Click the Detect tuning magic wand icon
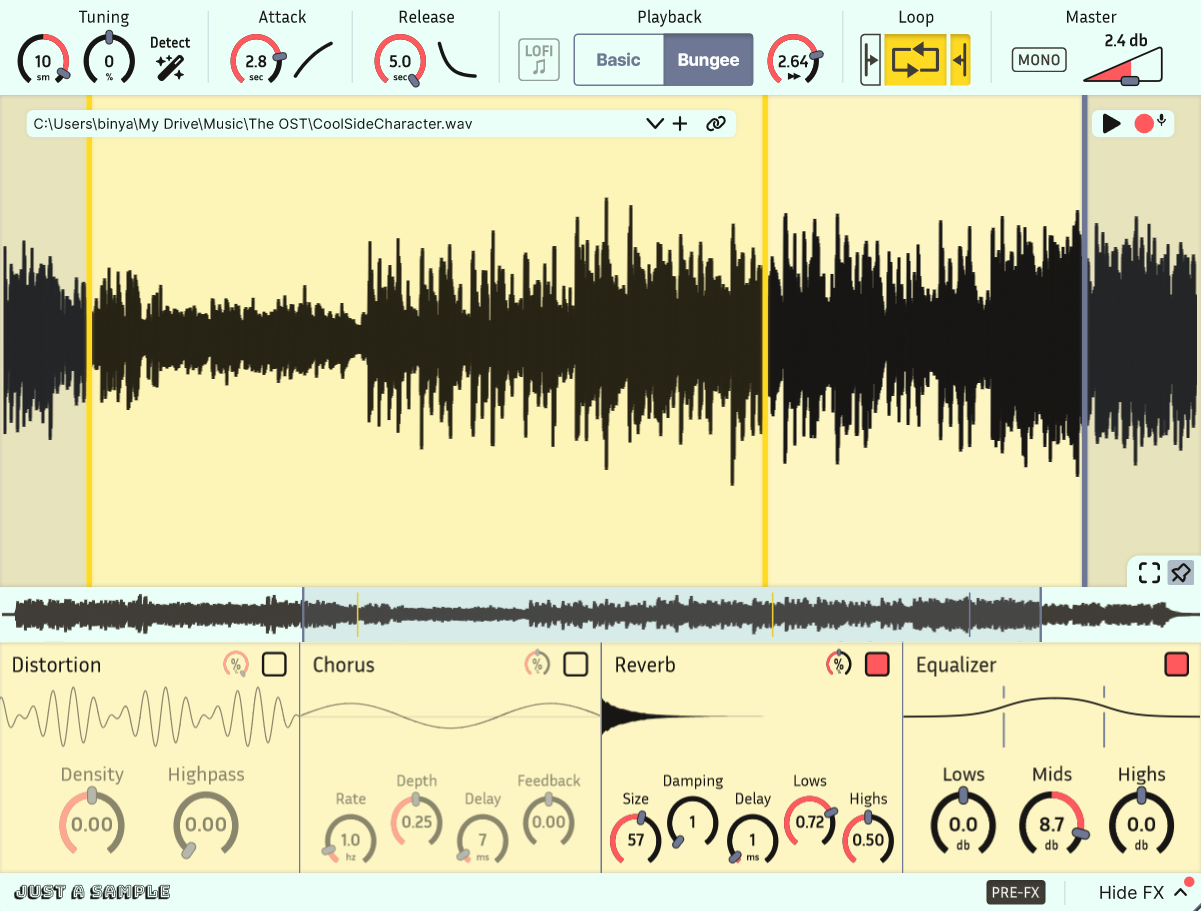This screenshot has width=1201, height=911. coord(170,67)
